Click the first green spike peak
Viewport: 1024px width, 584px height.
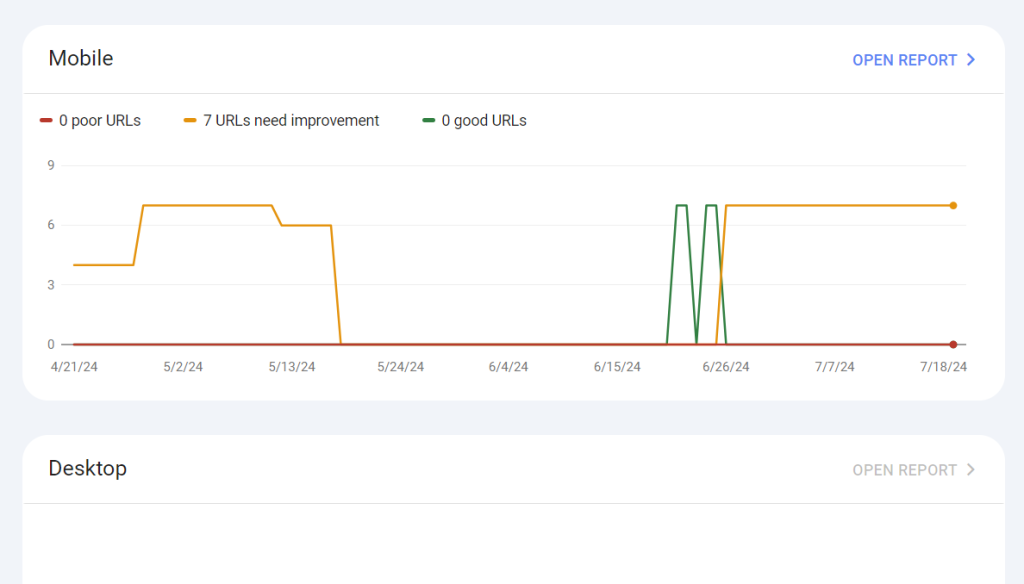click(681, 205)
